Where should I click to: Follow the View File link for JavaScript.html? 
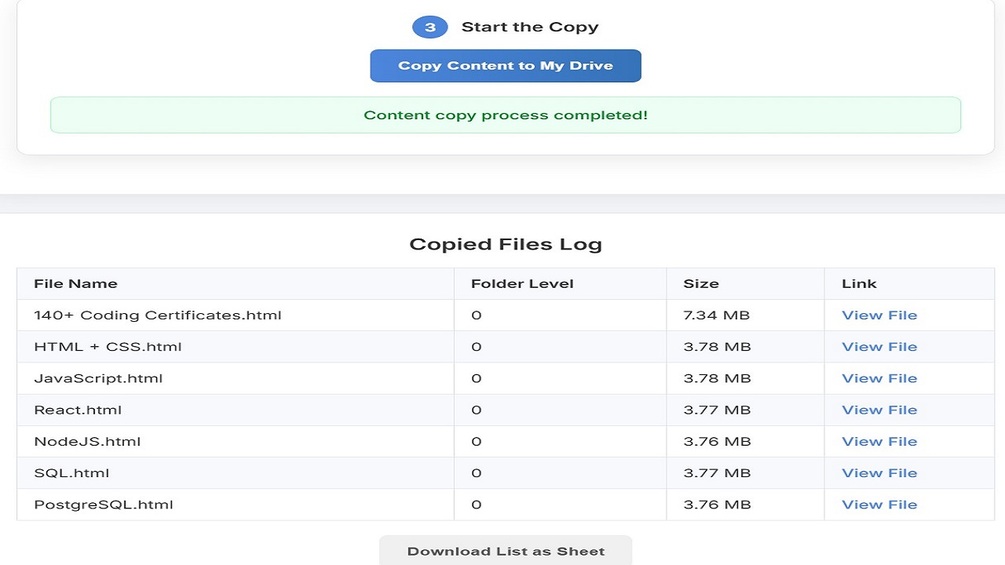click(x=879, y=378)
